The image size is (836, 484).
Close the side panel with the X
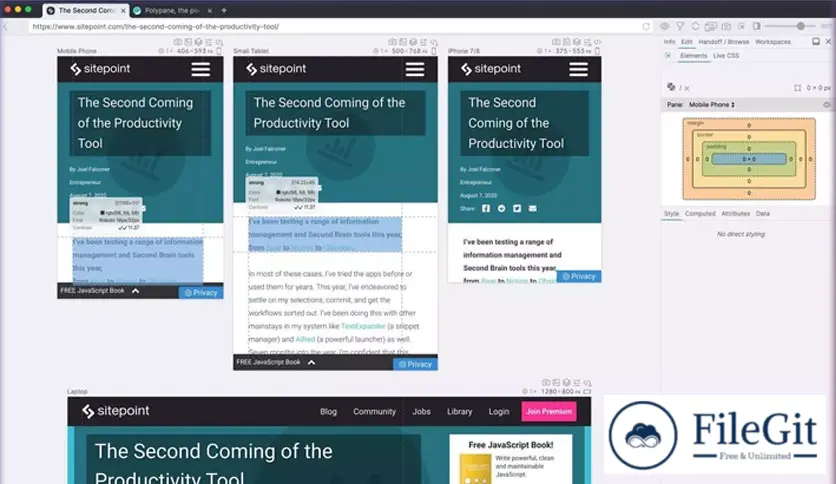click(828, 42)
